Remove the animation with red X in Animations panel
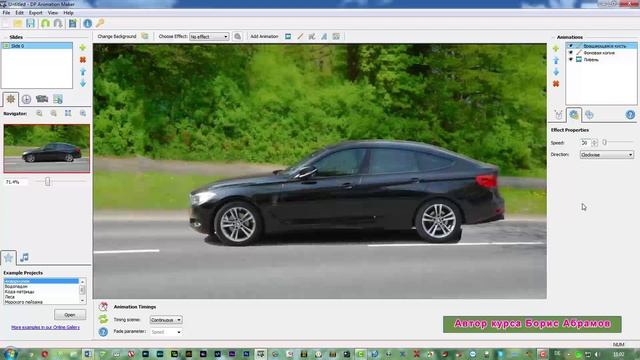 [556, 84]
